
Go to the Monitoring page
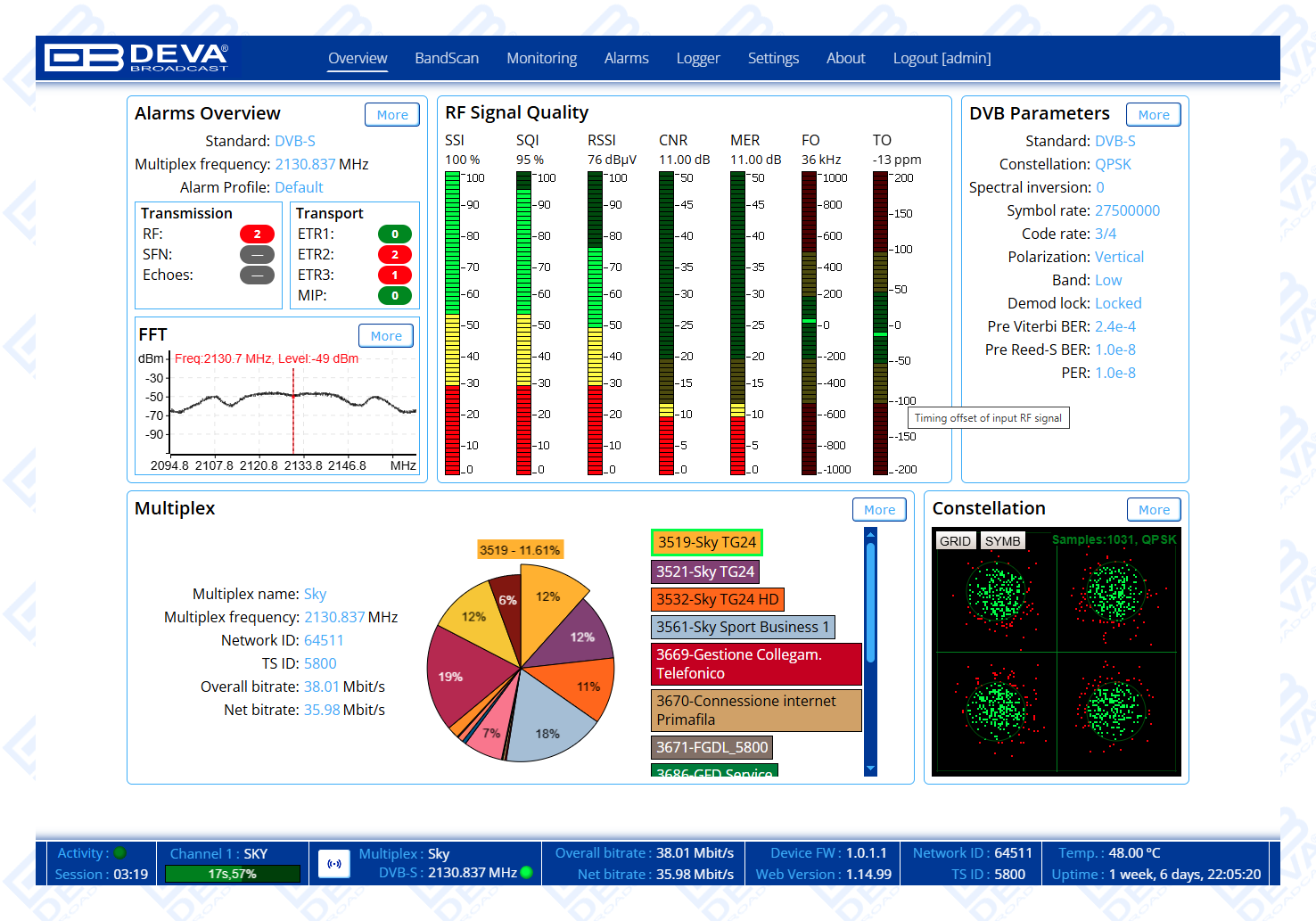tap(541, 58)
